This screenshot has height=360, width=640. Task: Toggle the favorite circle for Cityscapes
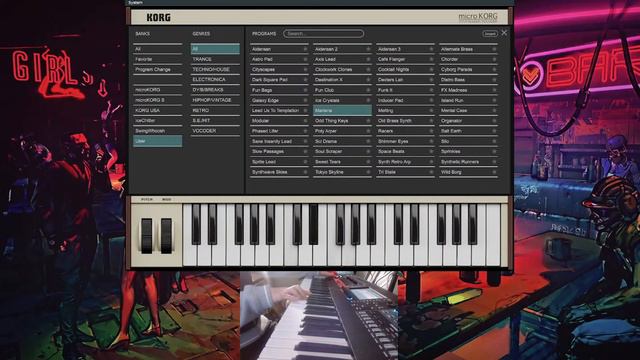click(305, 70)
